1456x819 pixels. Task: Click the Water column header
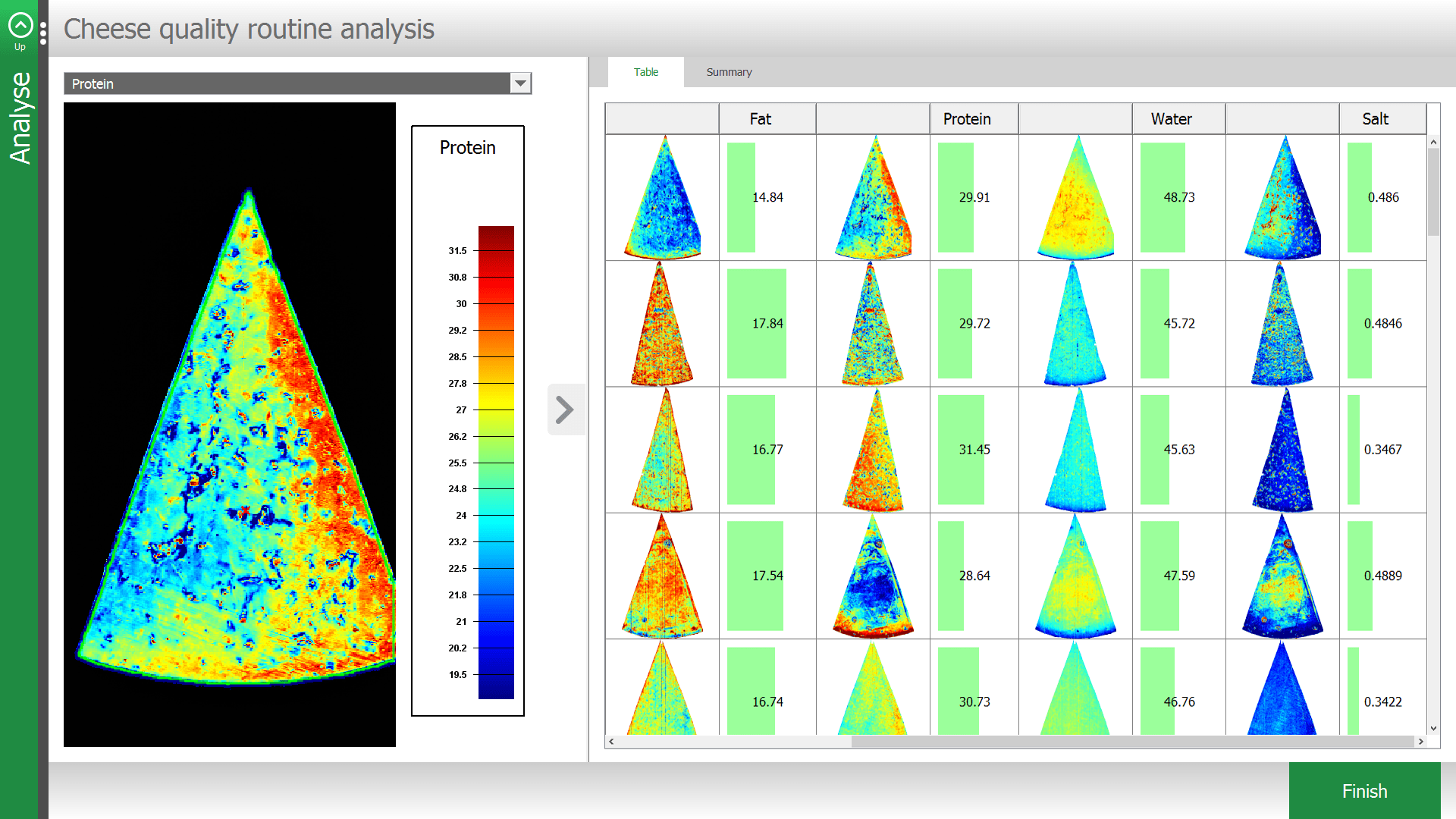click(x=1171, y=119)
